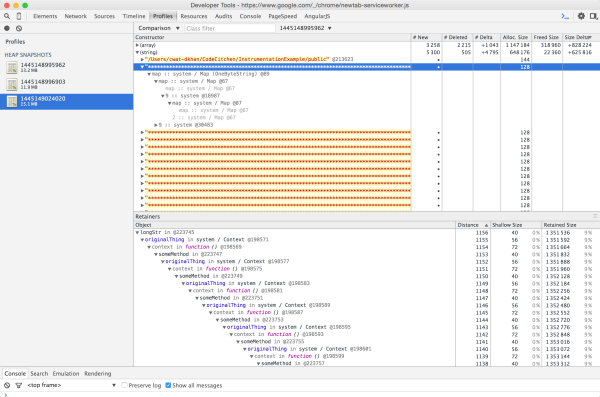Expand the 9 :: system @30483 row
Viewport: 600px width, 397px height.
coord(156,125)
